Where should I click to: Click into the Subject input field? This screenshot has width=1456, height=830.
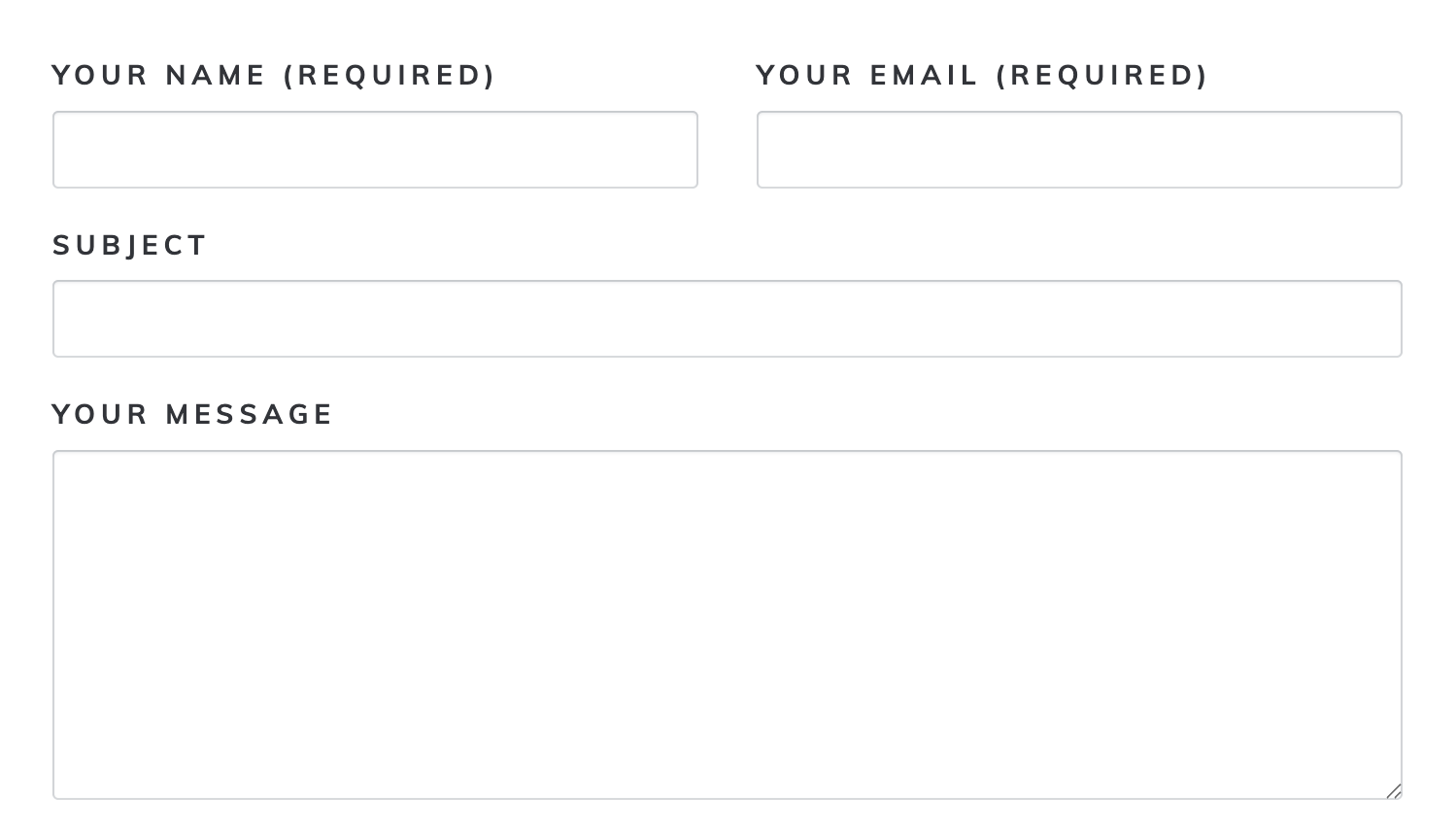pos(727,319)
